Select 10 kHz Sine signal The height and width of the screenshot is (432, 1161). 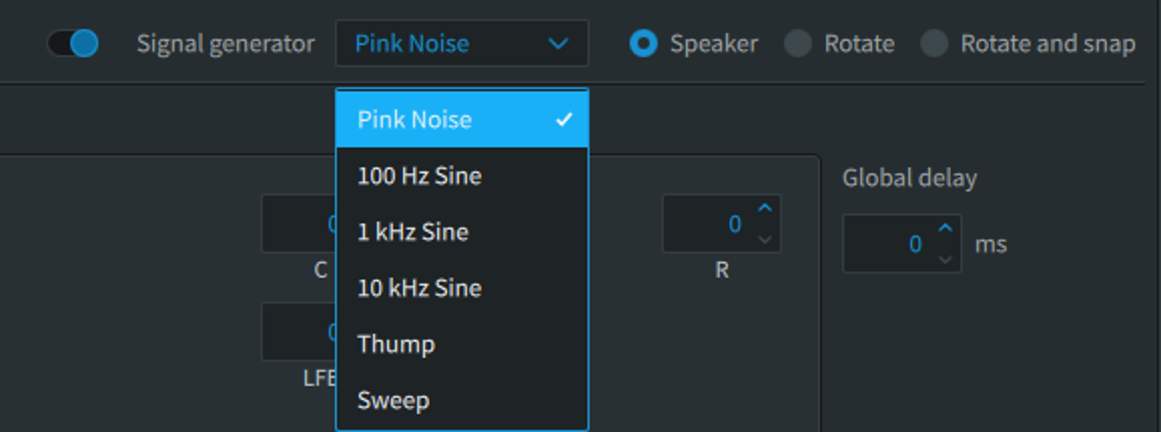click(461, 288)
